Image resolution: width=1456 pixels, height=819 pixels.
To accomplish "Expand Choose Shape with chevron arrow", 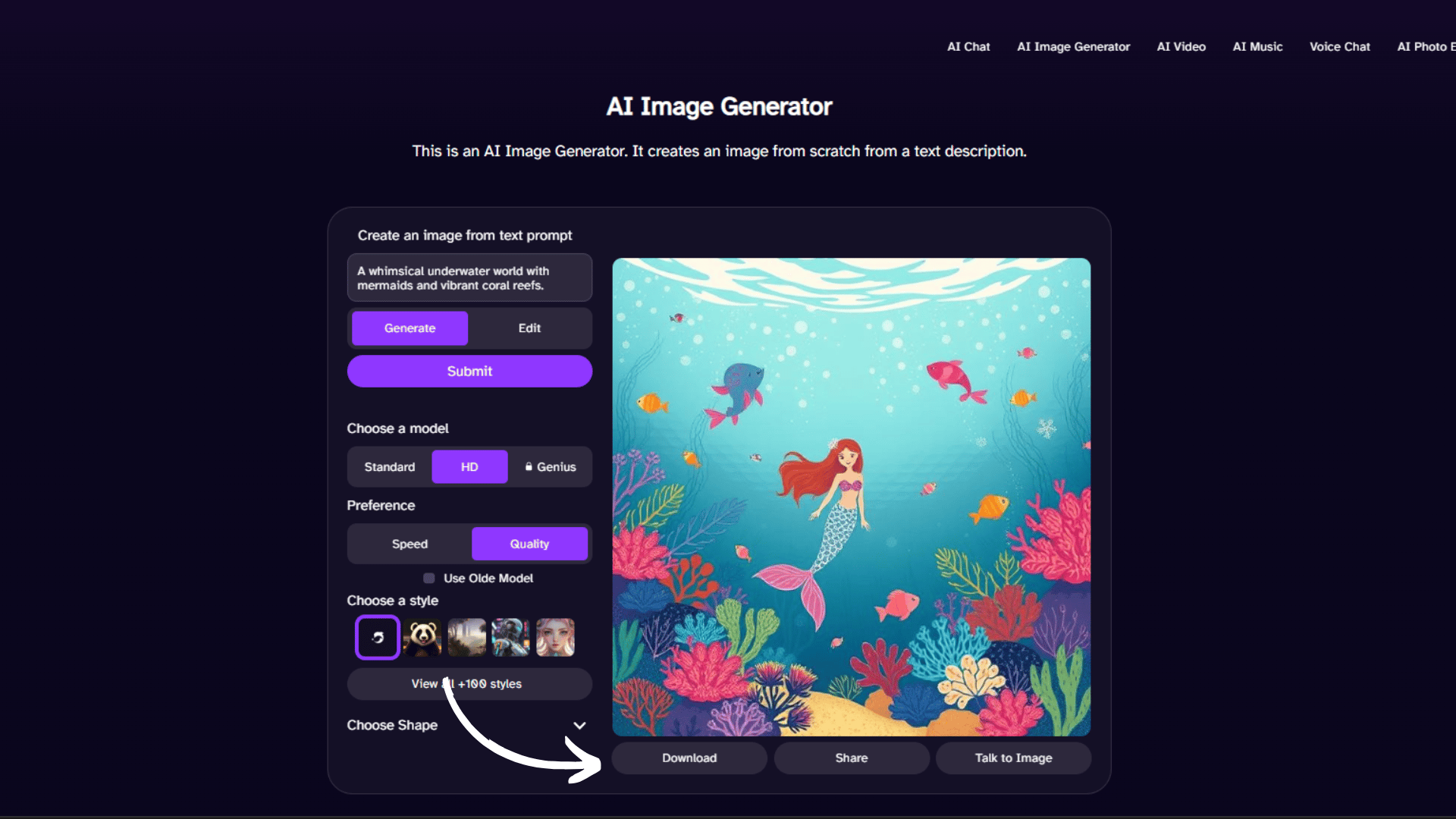I will tap(579, 726).
